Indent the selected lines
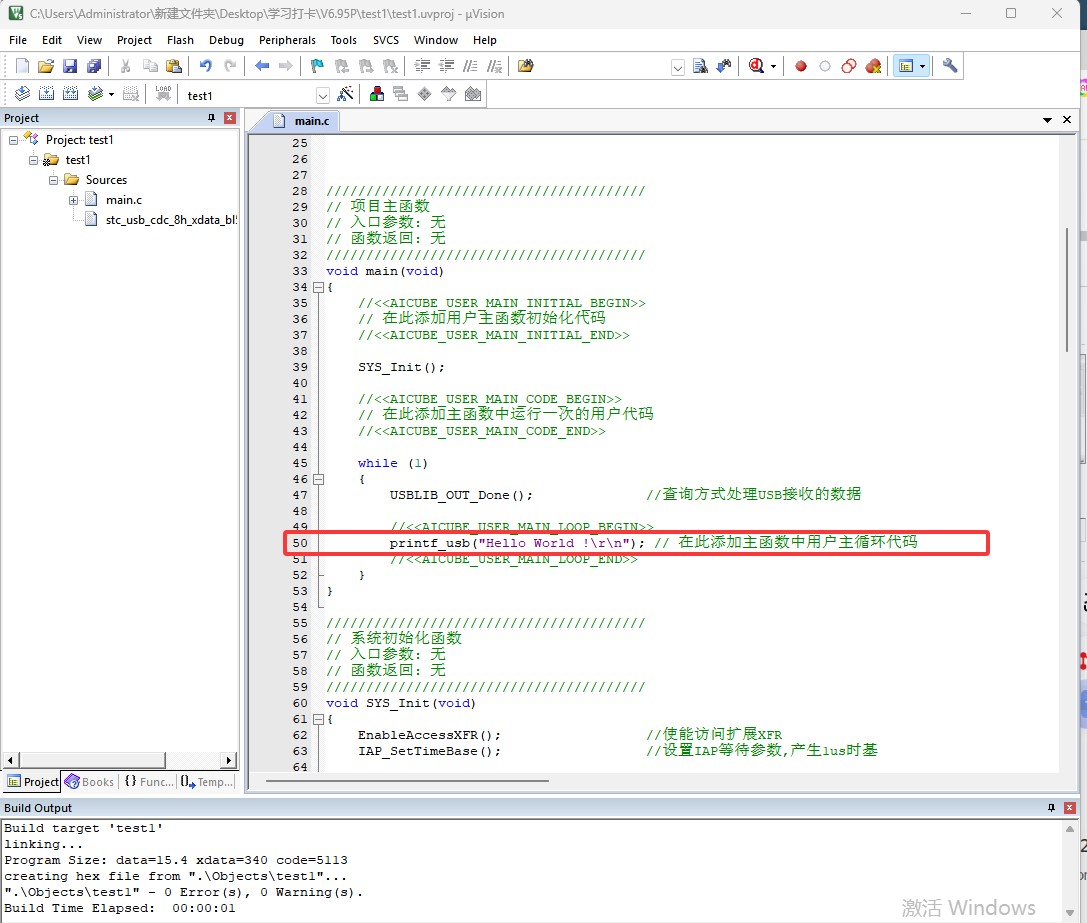 point(422,66)
